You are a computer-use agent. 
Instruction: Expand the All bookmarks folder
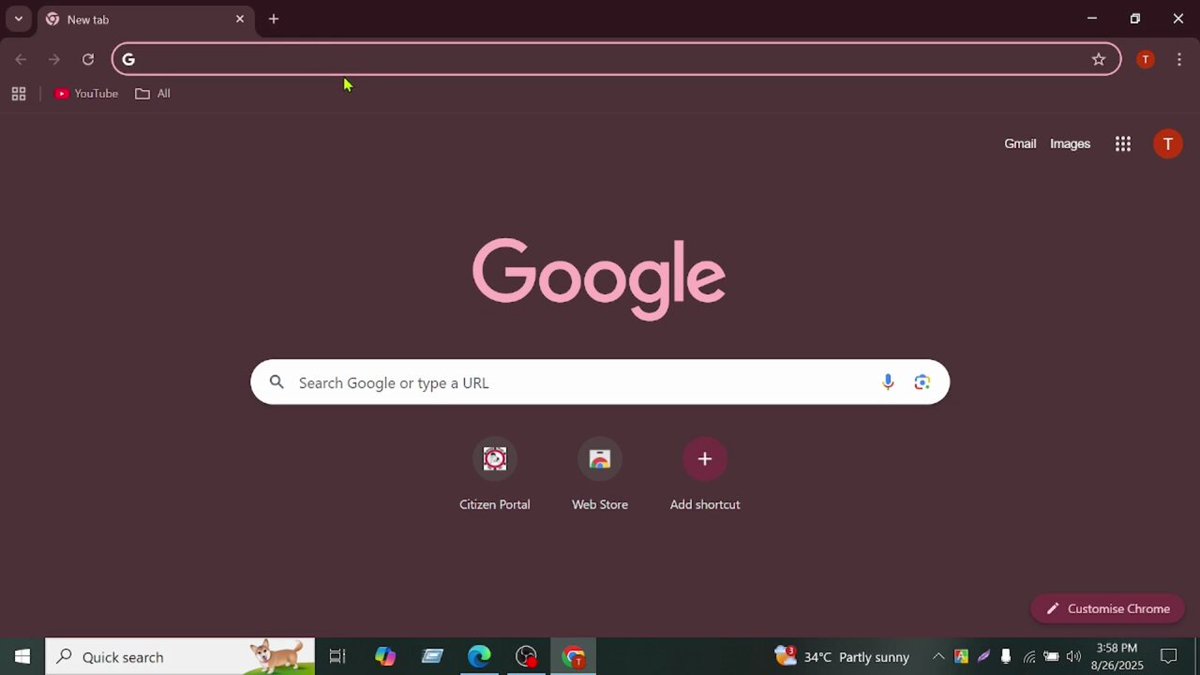pyautogui.click(x=153, y=93)
